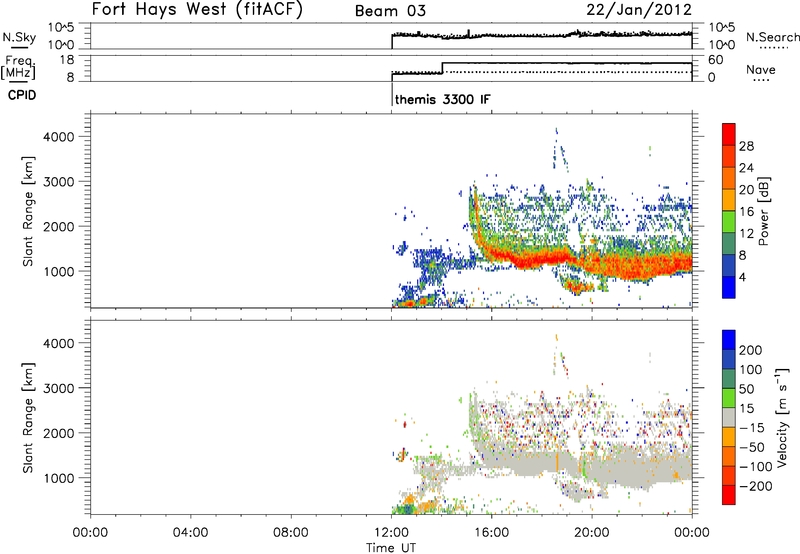The height and width of the screenshot is (554, 800).
Task: Click the '08:00' time tick label
Action: [291, 533]
